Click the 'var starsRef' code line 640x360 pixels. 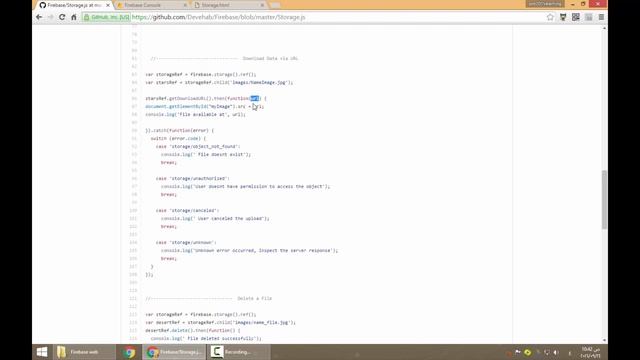[x=219, y=82]
